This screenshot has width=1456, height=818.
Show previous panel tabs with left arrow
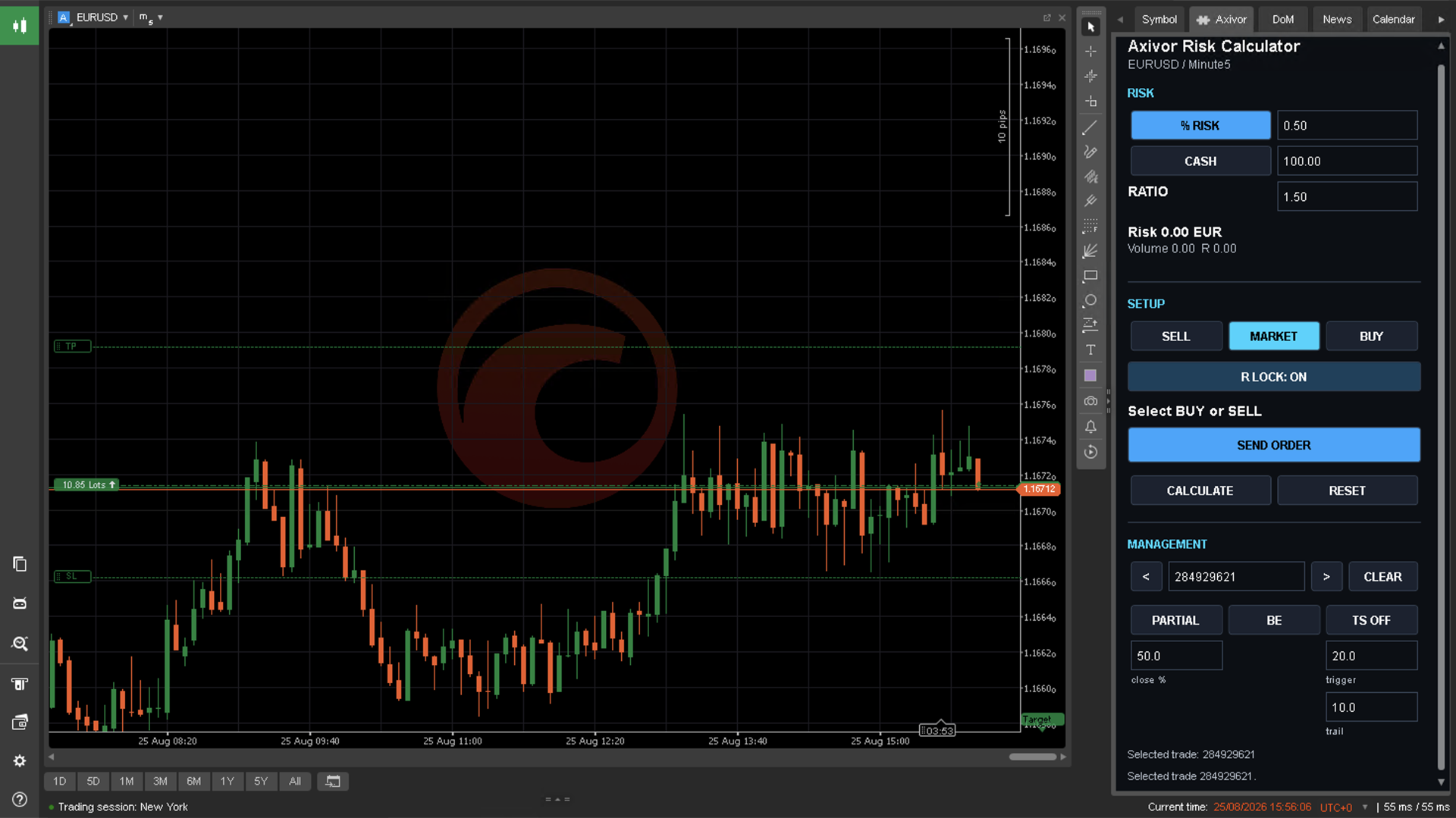[x=1120, y=20]
